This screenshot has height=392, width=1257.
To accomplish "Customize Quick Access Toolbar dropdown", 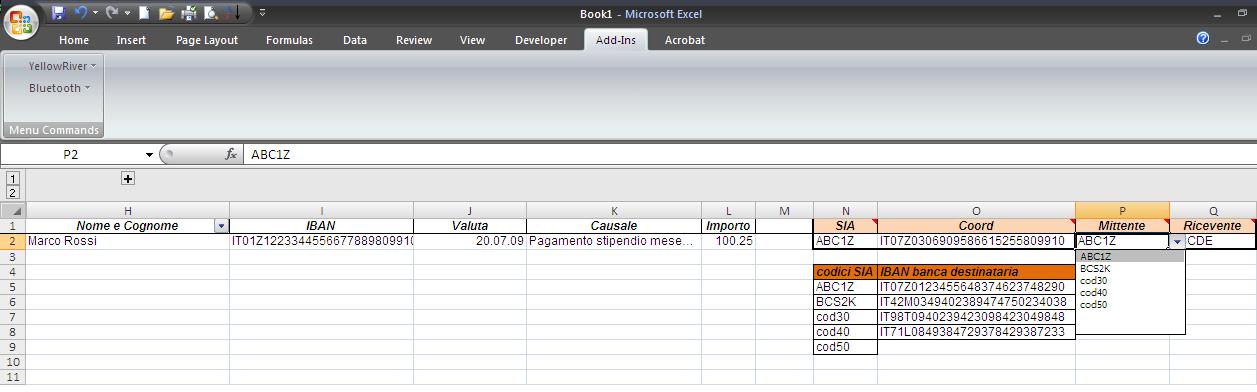I will pyautogui.click(x=262, y=13).
